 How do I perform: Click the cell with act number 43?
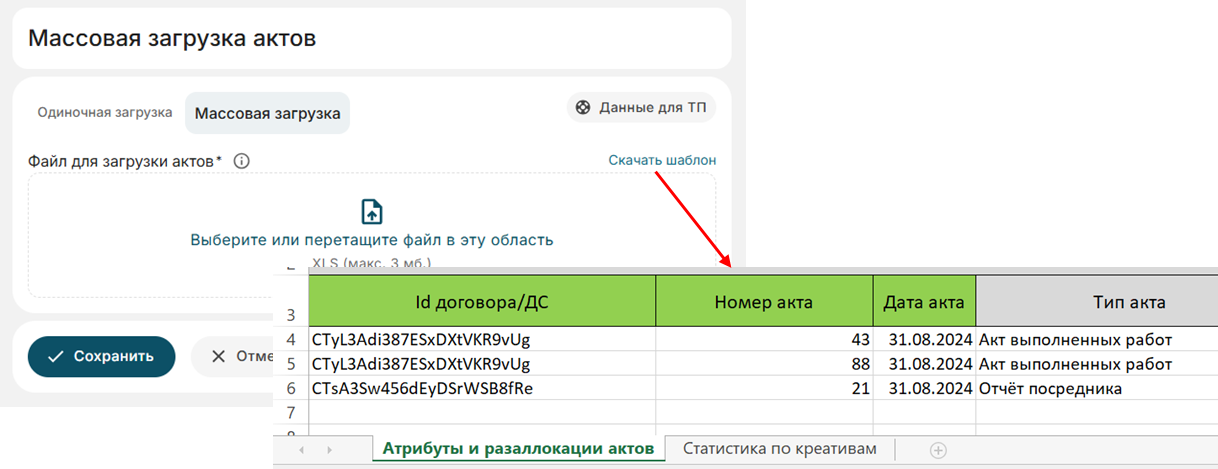(764, 339)
